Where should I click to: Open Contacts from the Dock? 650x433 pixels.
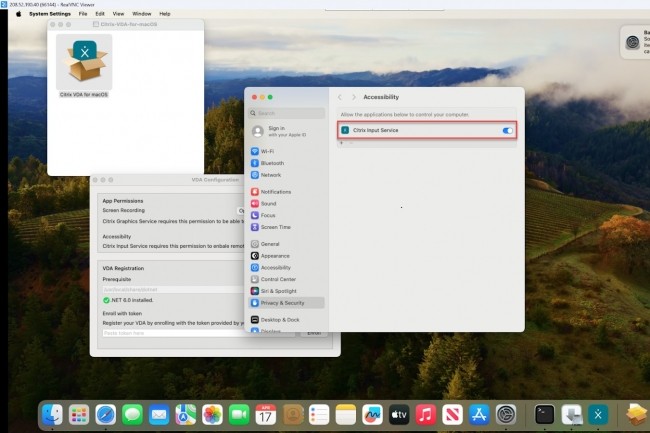[x=293, y=414]
